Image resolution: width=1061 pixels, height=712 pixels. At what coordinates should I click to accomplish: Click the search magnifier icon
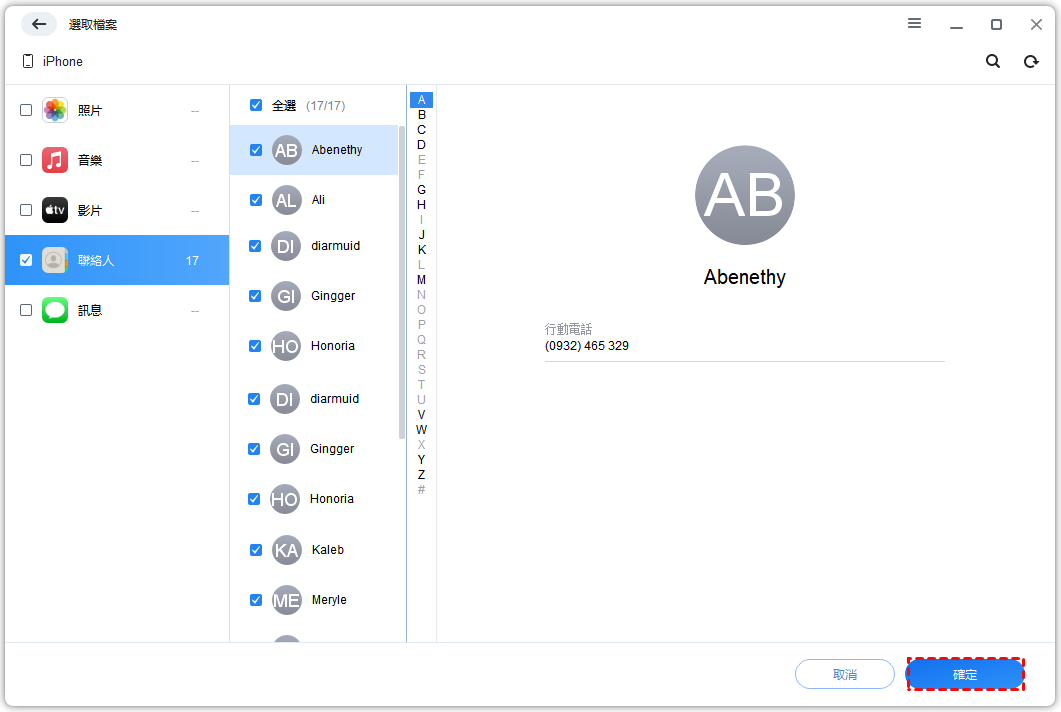click(993, 61)
